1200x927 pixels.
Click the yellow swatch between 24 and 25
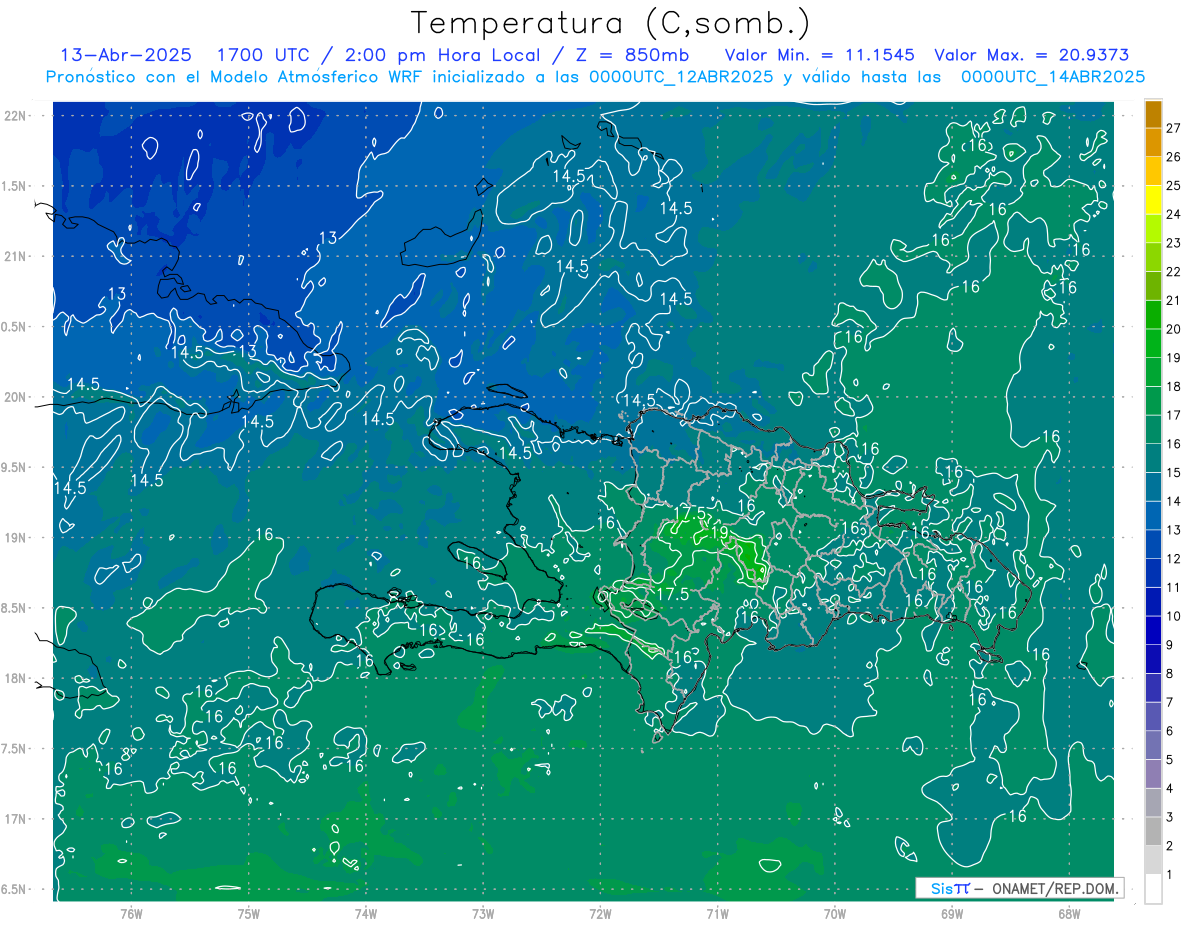click(x=1153, y=200)
